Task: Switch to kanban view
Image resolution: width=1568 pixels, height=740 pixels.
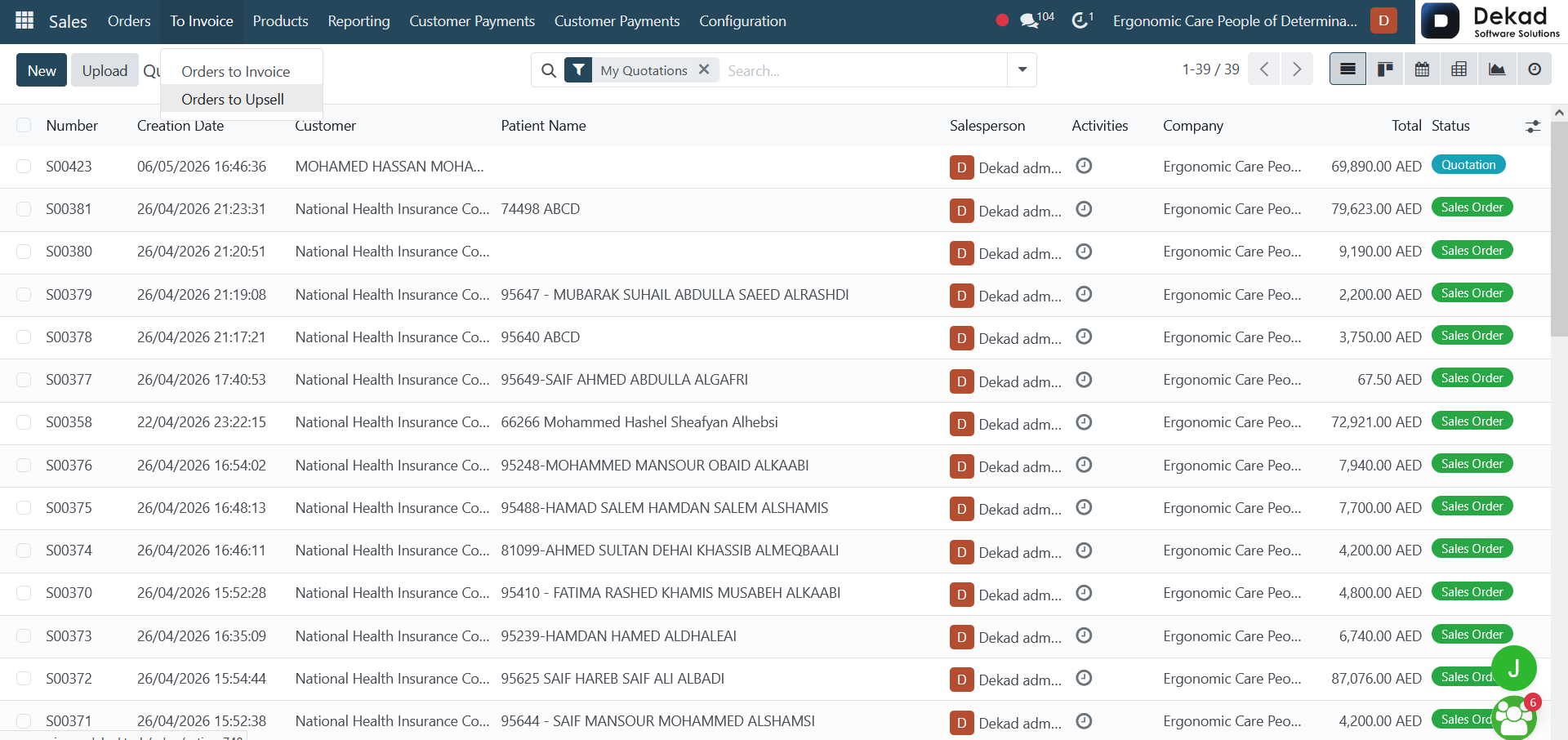Action: [1385, 69]
